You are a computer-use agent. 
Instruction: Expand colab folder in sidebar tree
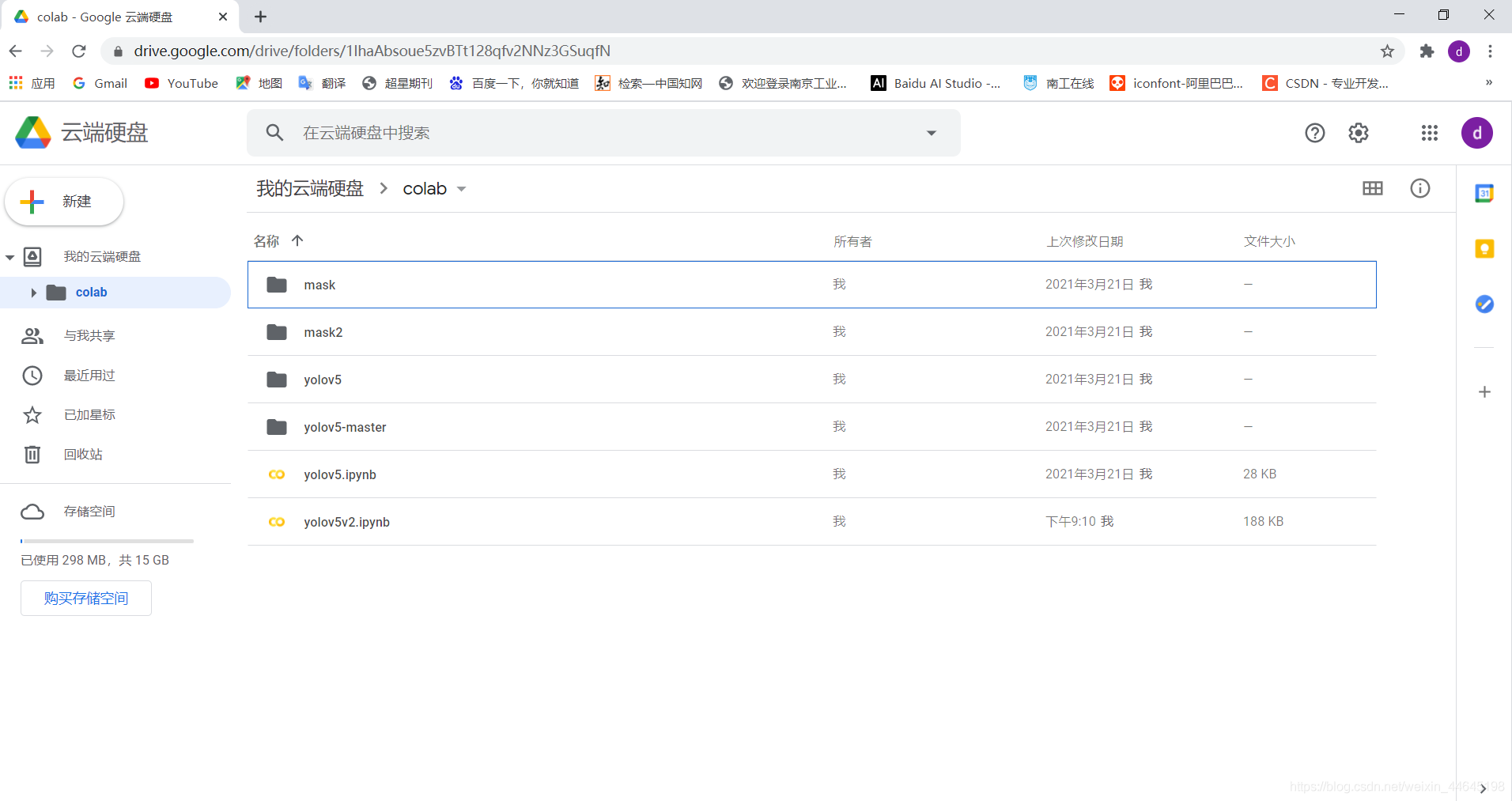click(33, 293)
